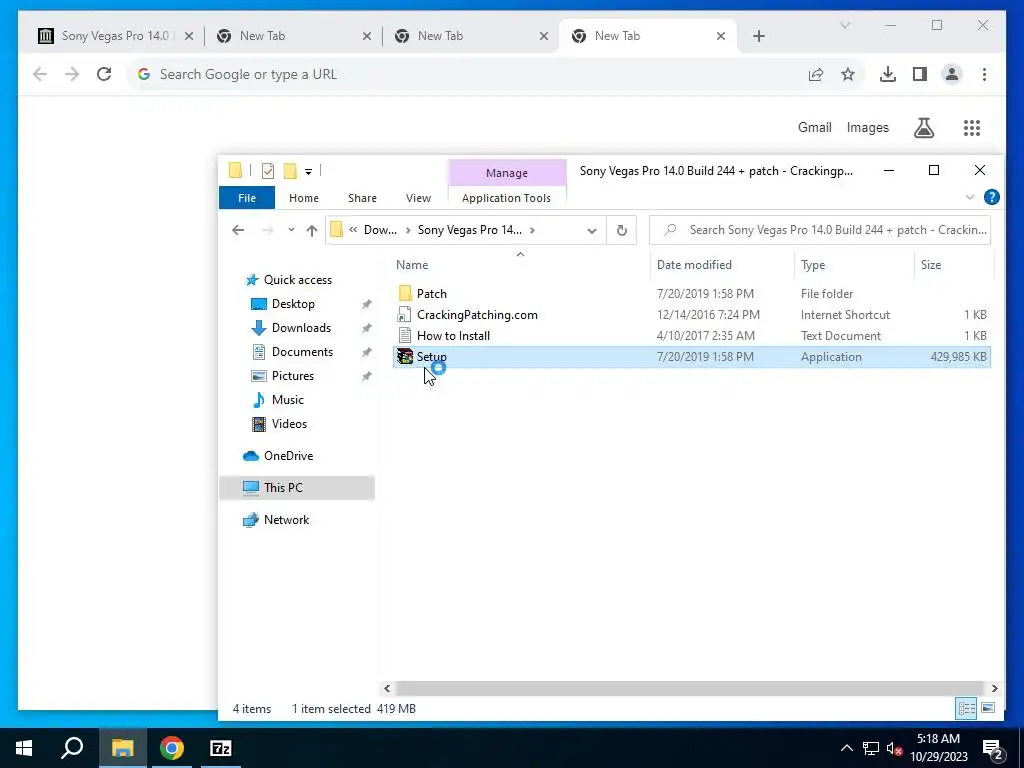Select Documents in navigation pane

click(302, 352)
